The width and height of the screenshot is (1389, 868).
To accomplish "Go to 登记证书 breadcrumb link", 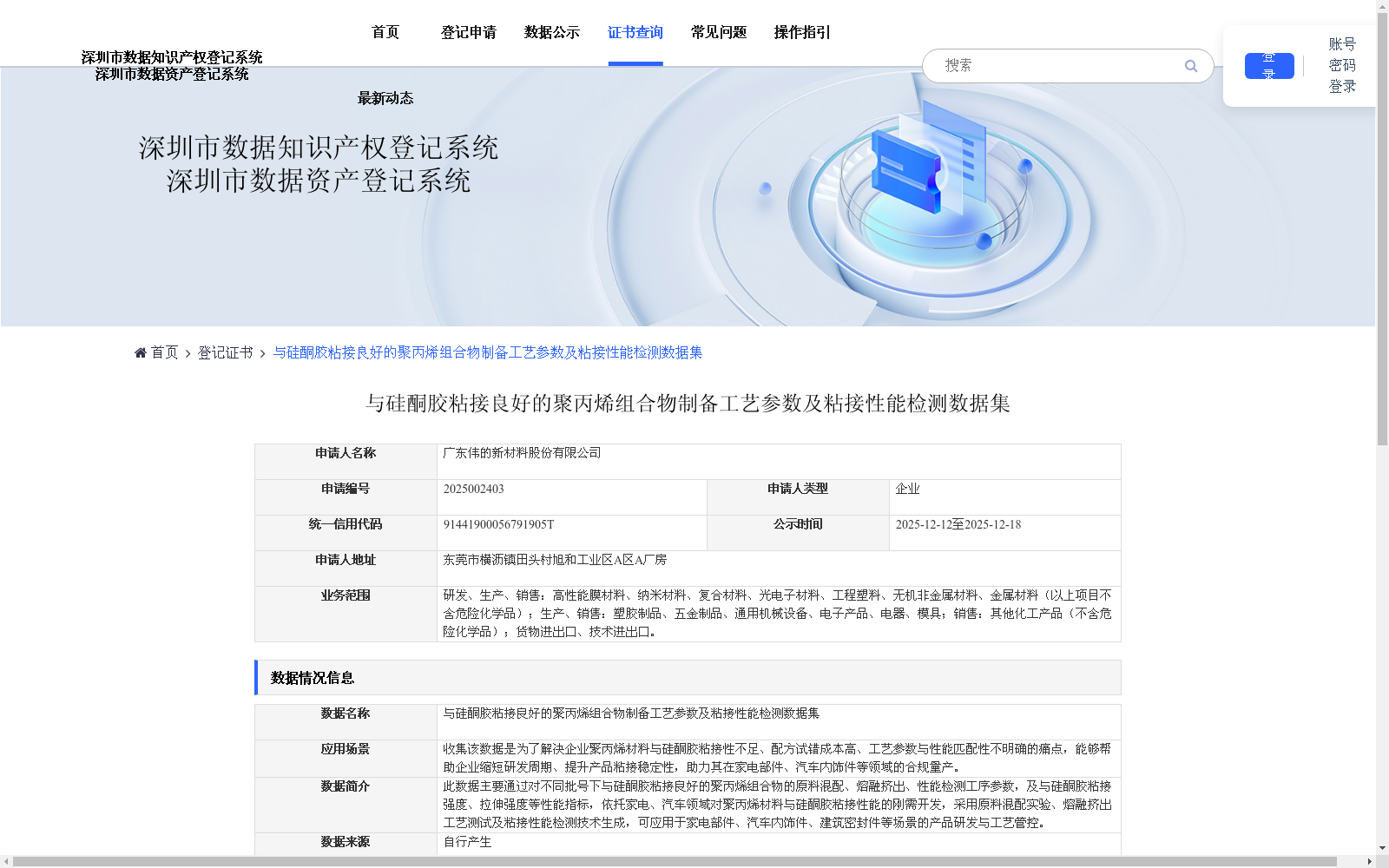I will pos(225,352).
